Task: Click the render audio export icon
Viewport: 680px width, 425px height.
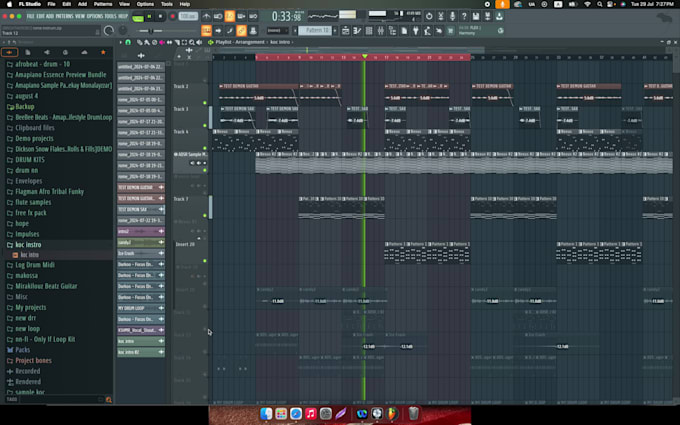Action: pos(487,16)
